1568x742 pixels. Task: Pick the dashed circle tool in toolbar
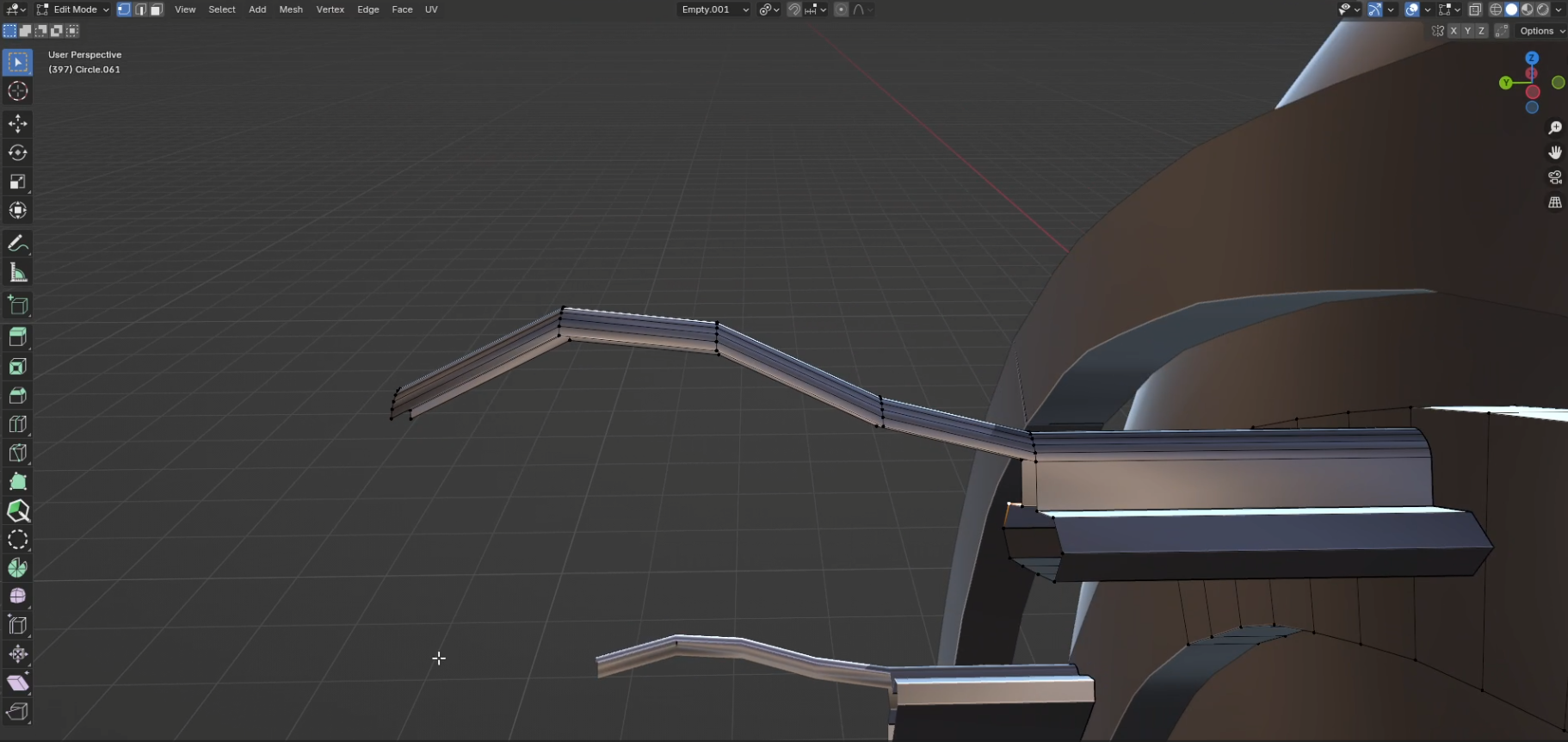pyautogui.click(x=18, y=540)
